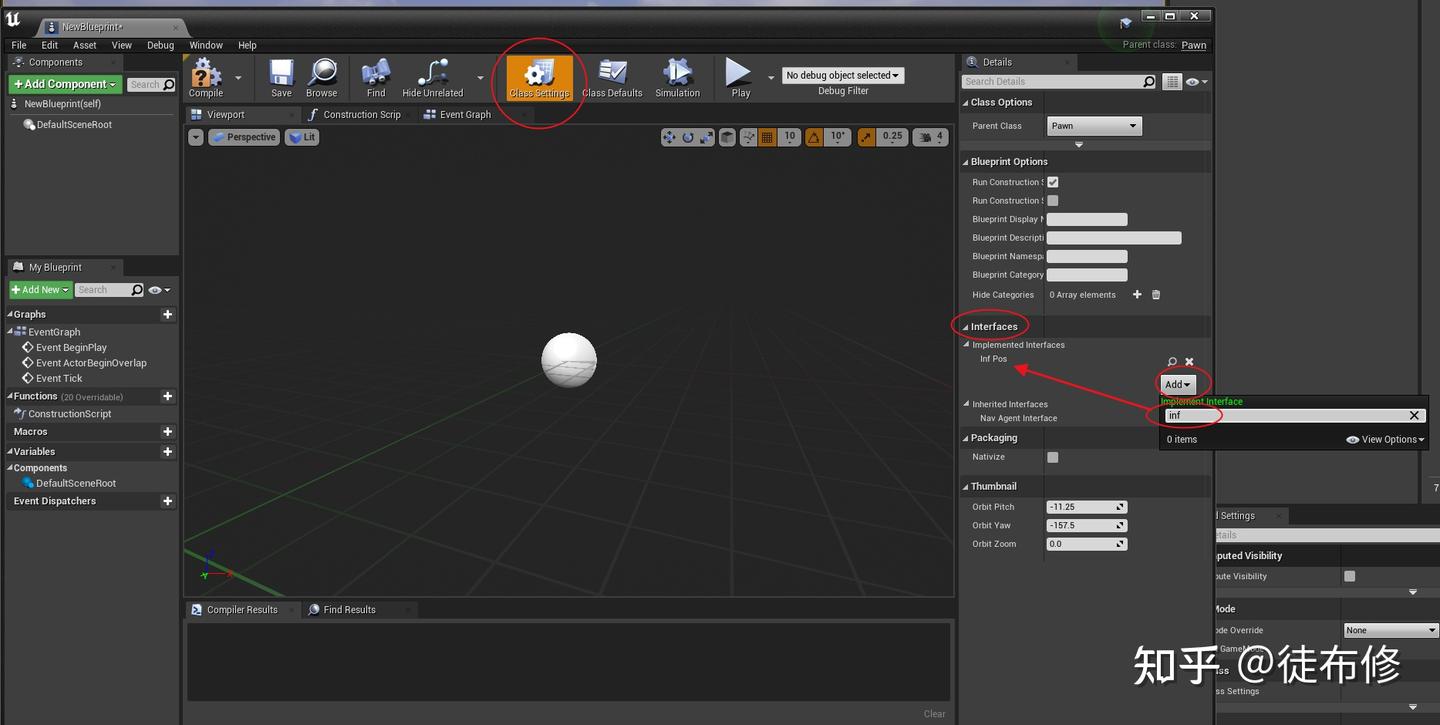Open the Perspective viewport dropdown
This screenshot has width=1440, height=725.
click(243, 136)
